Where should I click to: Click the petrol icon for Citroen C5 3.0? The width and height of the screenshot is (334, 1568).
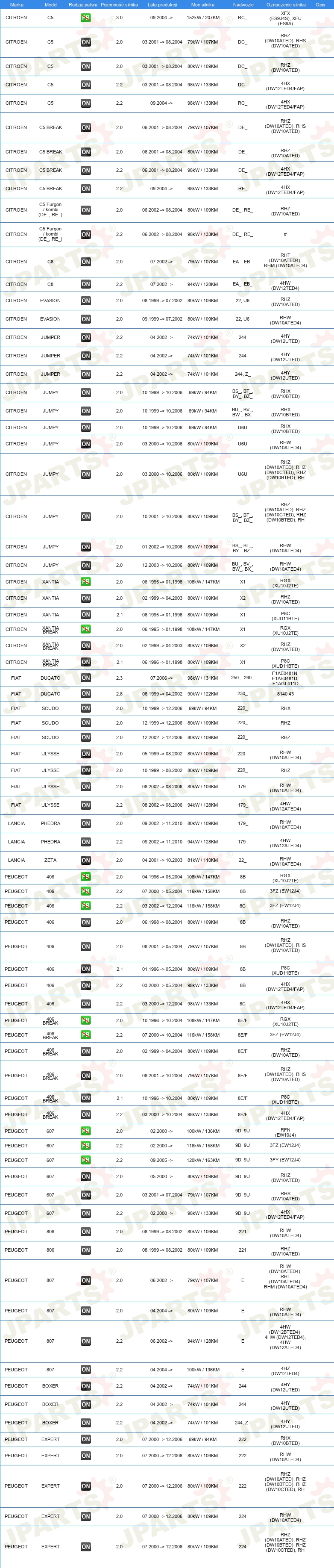tap(86, 18)
